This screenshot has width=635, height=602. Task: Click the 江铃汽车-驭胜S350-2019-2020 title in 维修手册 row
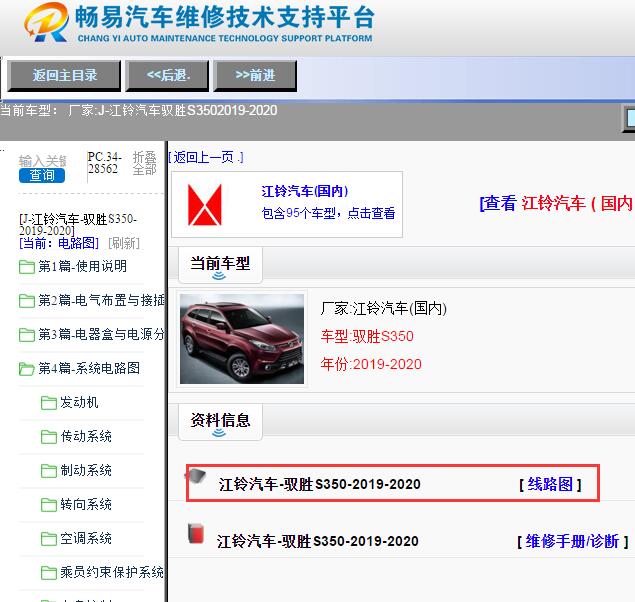318,541
